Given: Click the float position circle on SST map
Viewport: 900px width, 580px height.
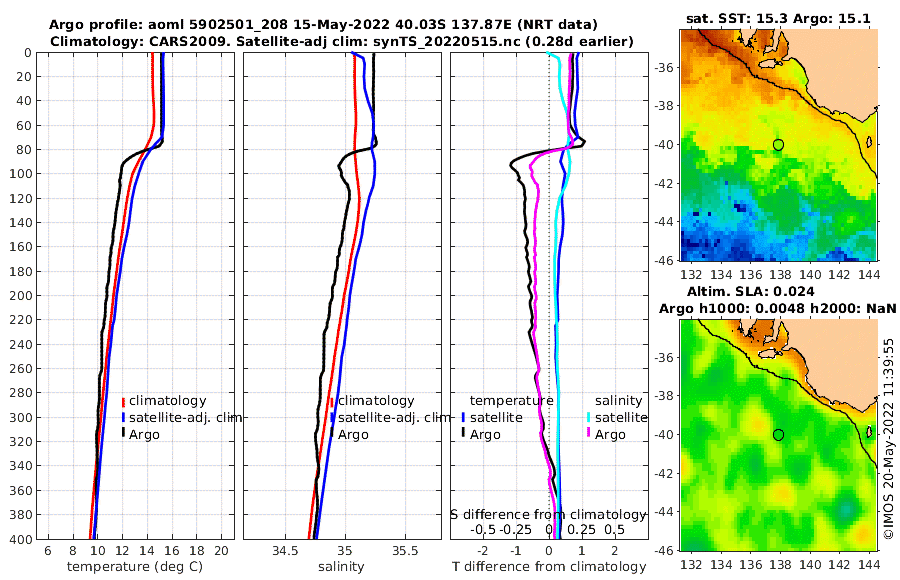Looking at the screenshot, I should coord(778,145).
